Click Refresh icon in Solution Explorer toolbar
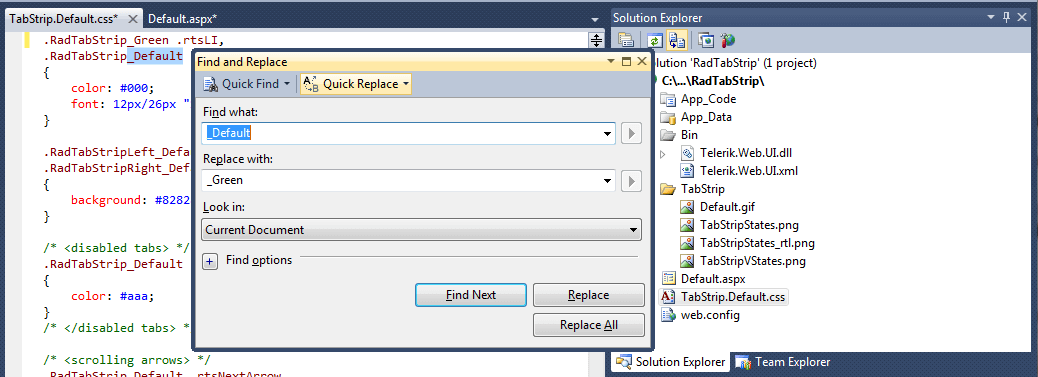The width and height of the screenshot is (1038, 377). (655, 40)
